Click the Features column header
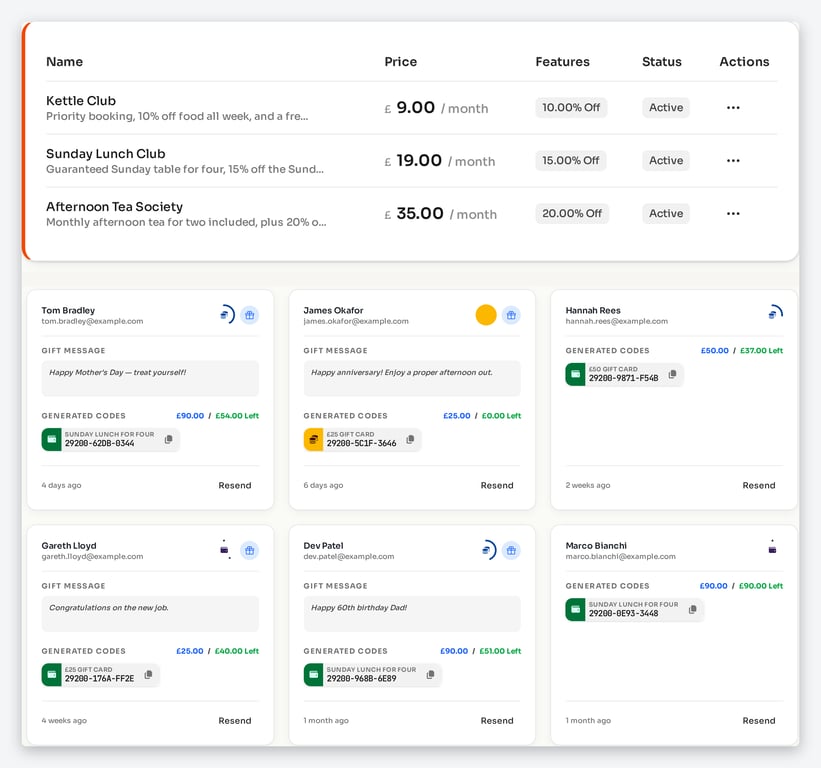The image size is (821, 768). point(562,62)
